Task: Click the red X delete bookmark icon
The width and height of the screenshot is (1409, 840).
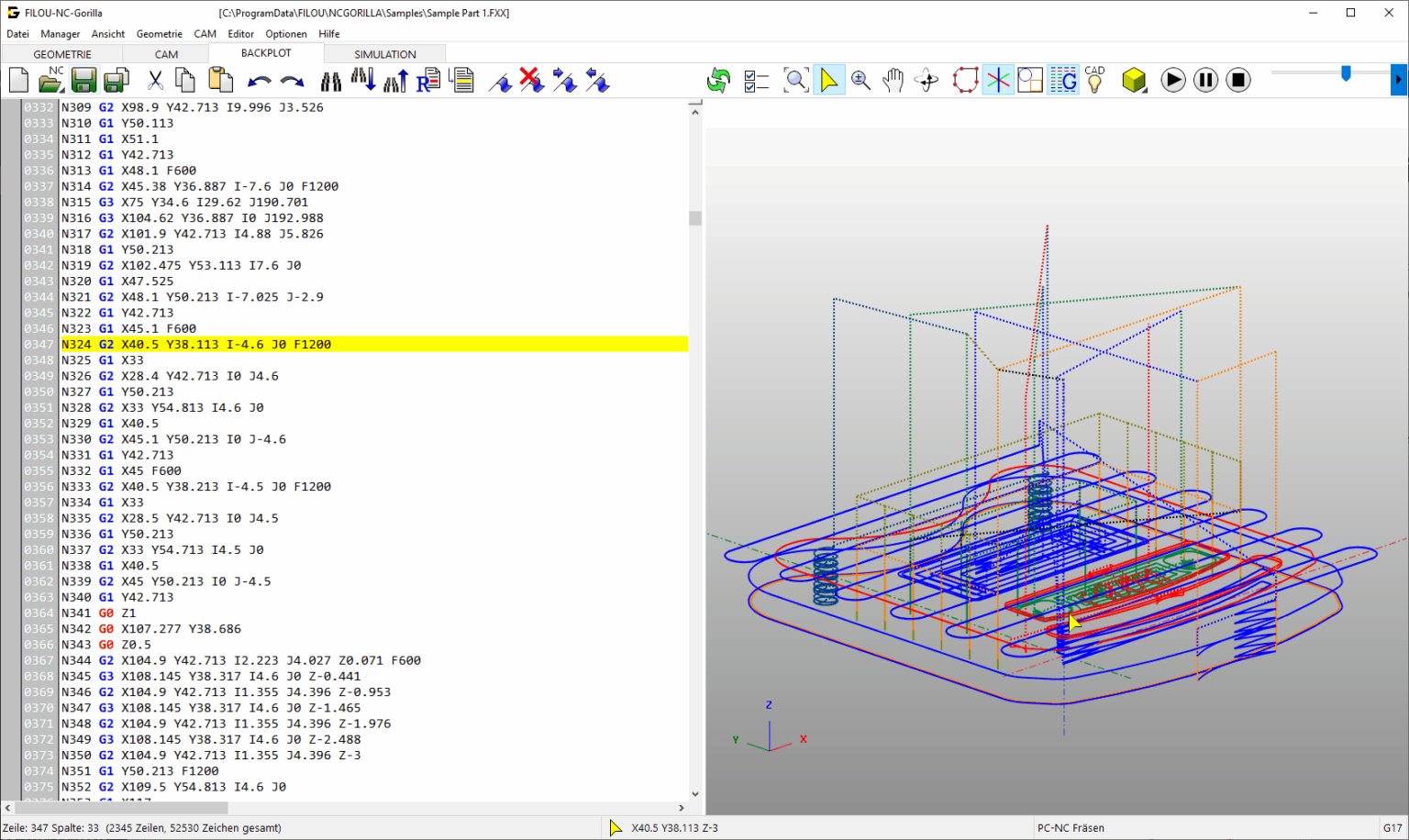Action: 531,81
